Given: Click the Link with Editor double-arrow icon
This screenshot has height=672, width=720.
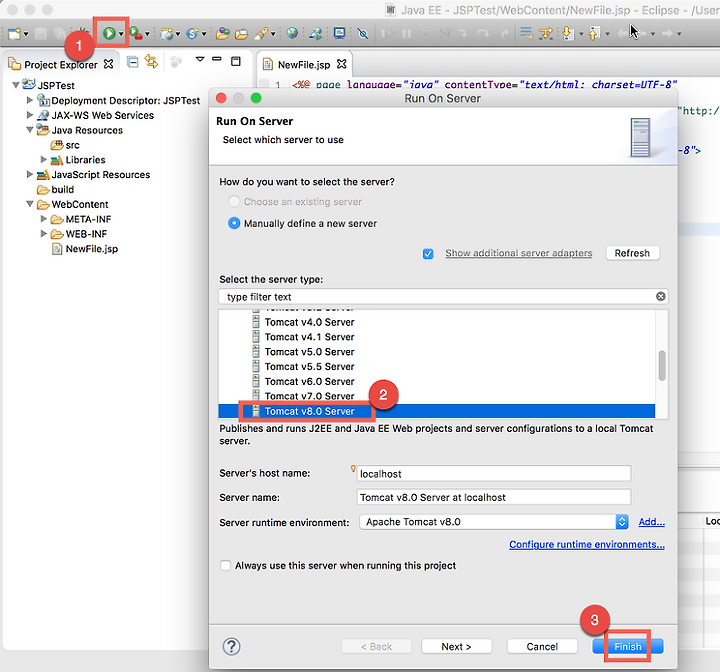Looking at the screenshot, I should coord(151,61).
